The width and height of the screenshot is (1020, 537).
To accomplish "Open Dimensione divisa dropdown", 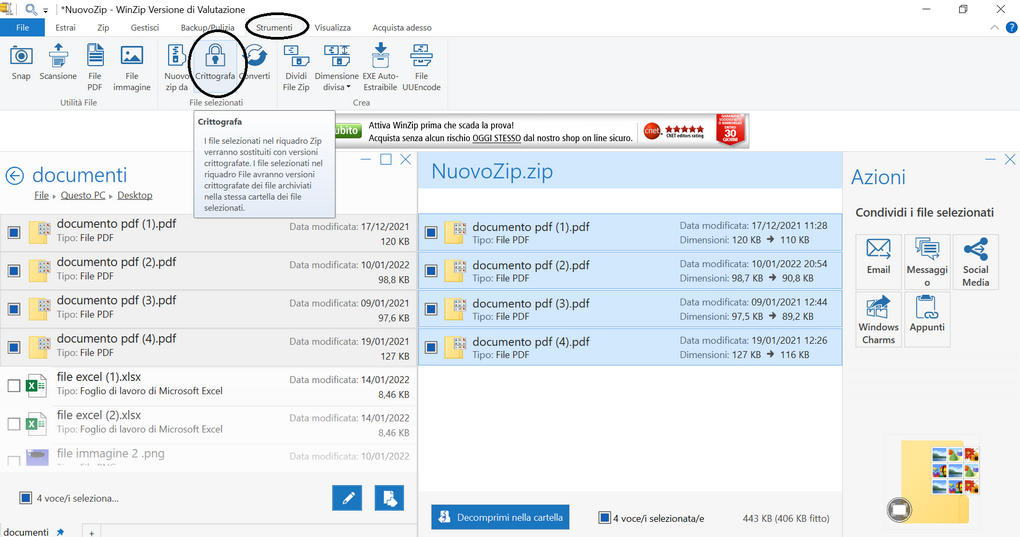I will pyautogui.click(x=336, y=67).
